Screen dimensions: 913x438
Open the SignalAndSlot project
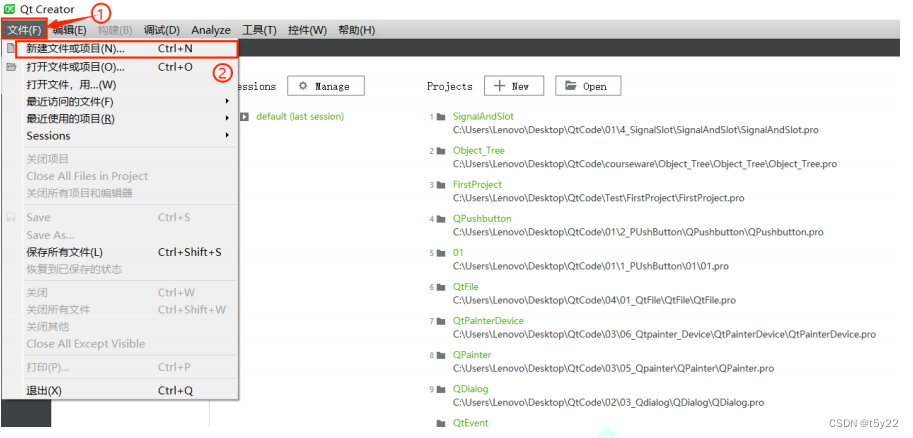[483, 116]
